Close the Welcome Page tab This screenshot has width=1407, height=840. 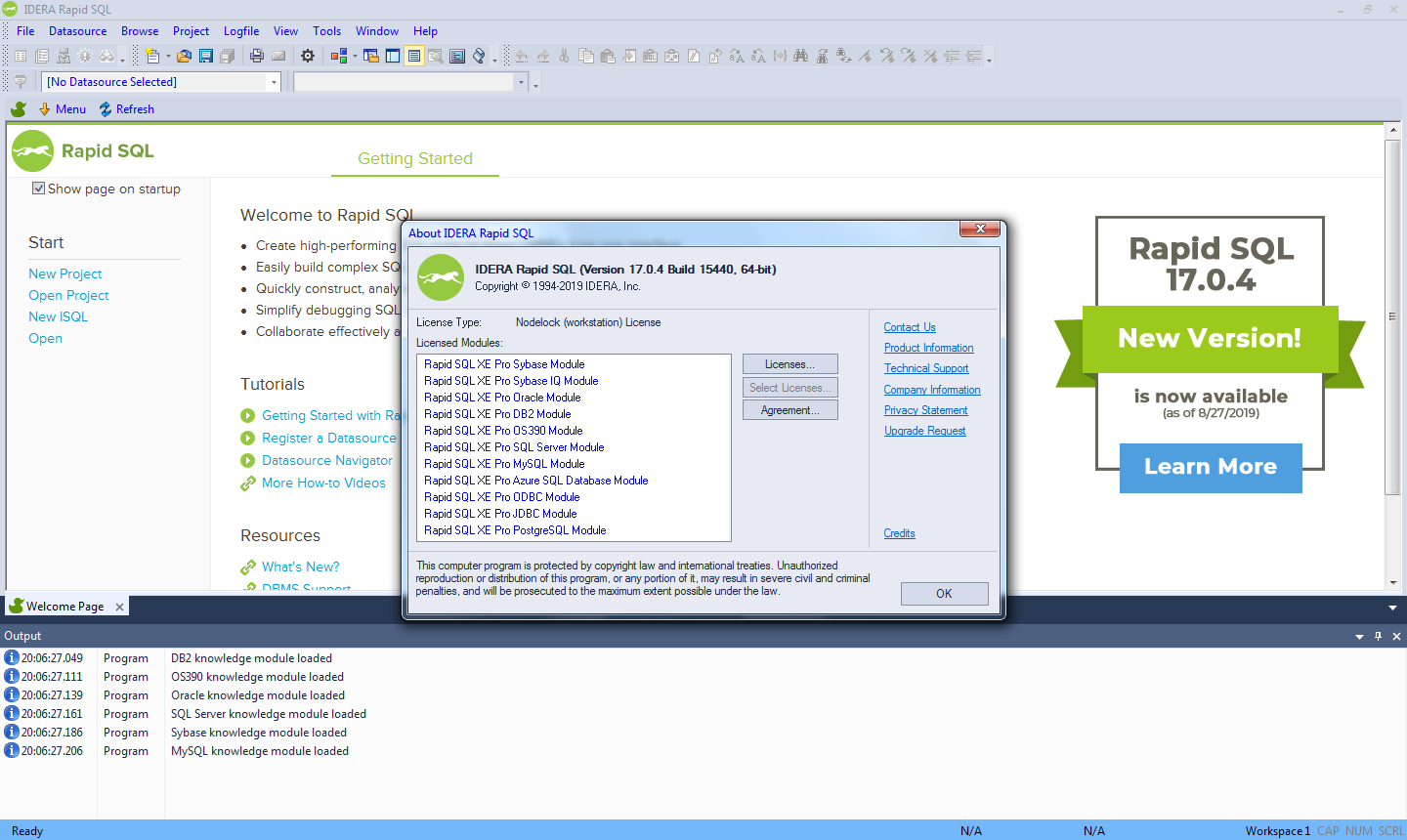pos(119,607)
